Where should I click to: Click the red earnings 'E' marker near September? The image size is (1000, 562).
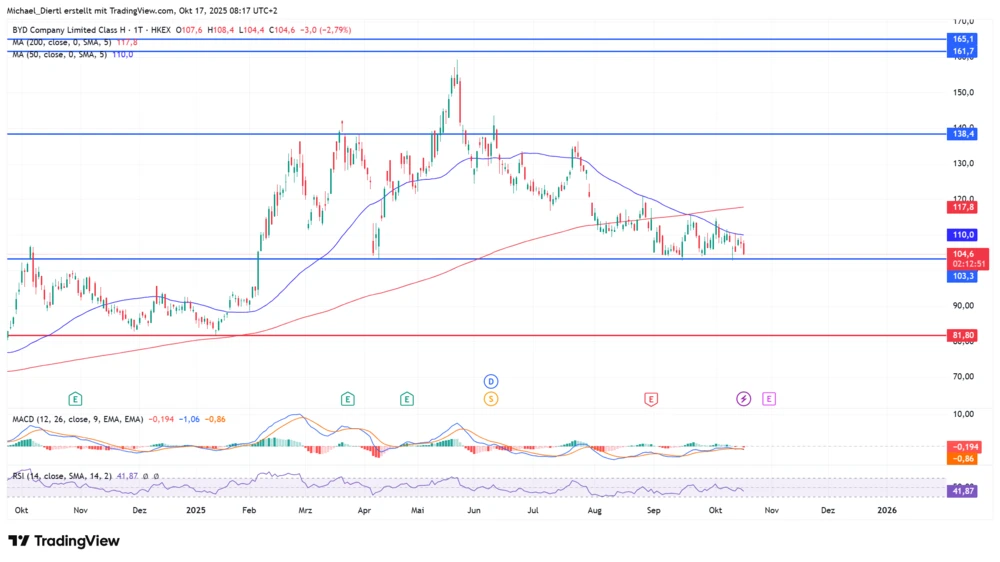pyautogui.click(x=651, y=399)
